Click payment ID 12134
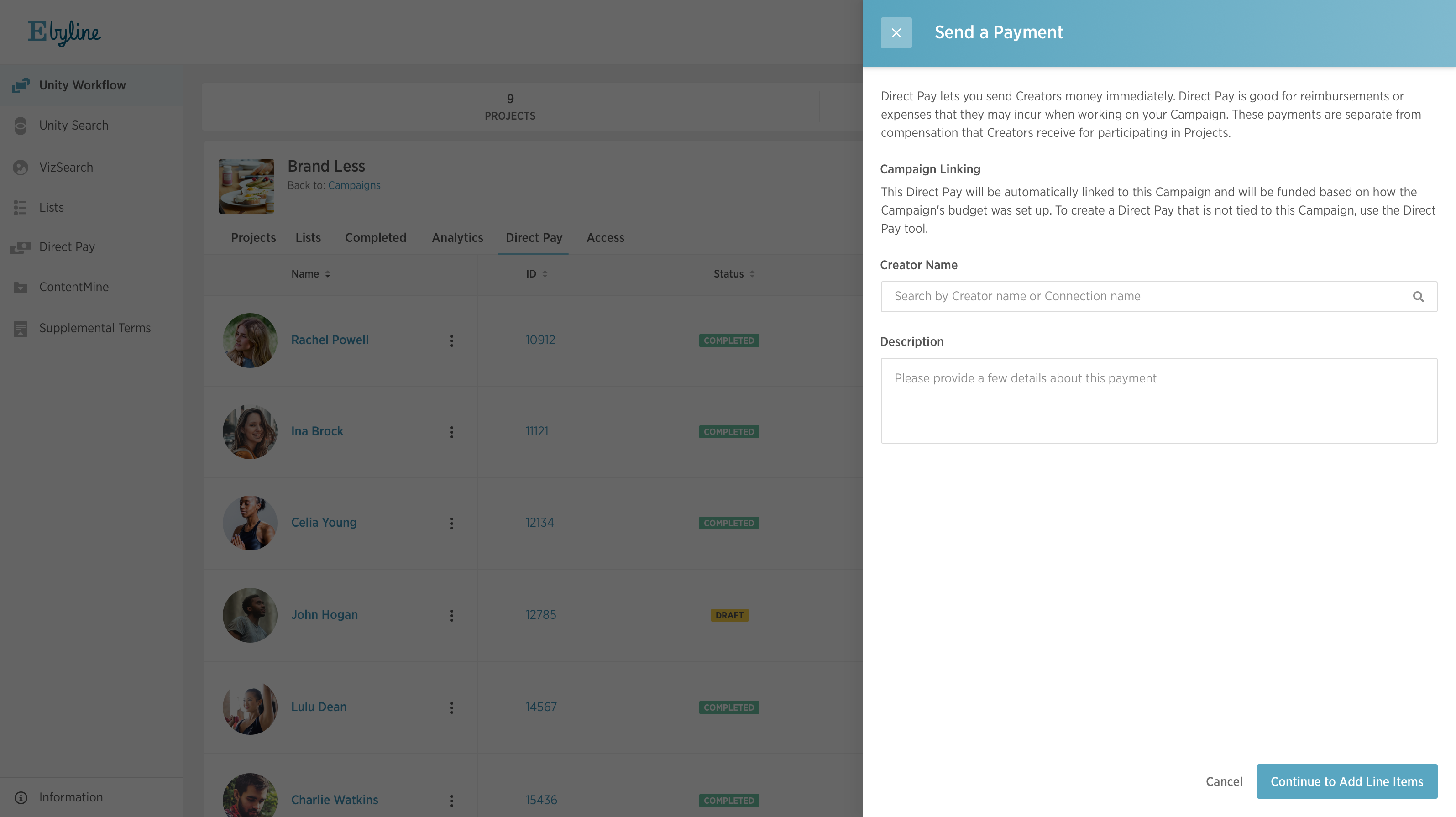1456x817 pixels. tap(540, 523)
